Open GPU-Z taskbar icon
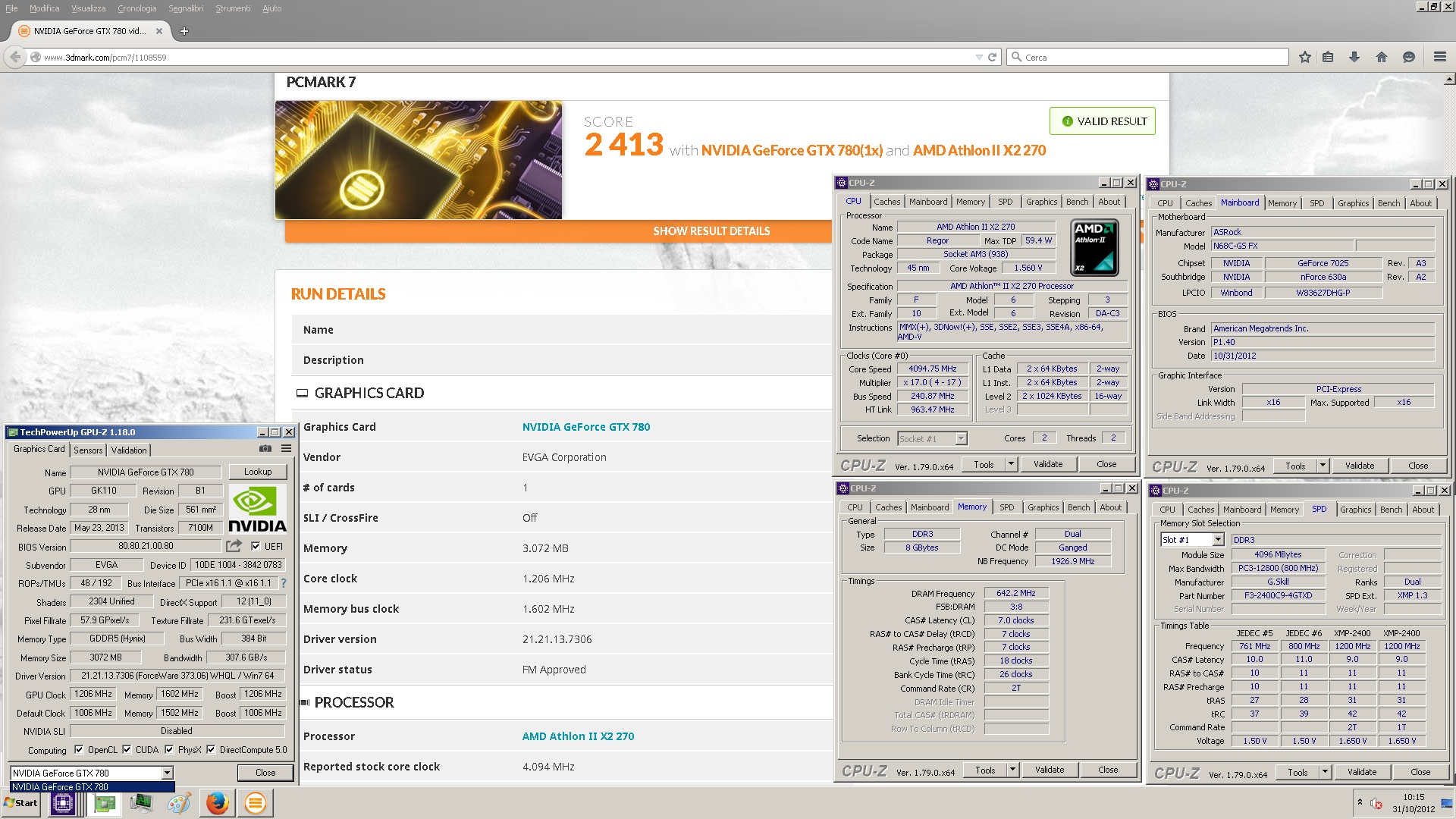 [x=105, y=803]
